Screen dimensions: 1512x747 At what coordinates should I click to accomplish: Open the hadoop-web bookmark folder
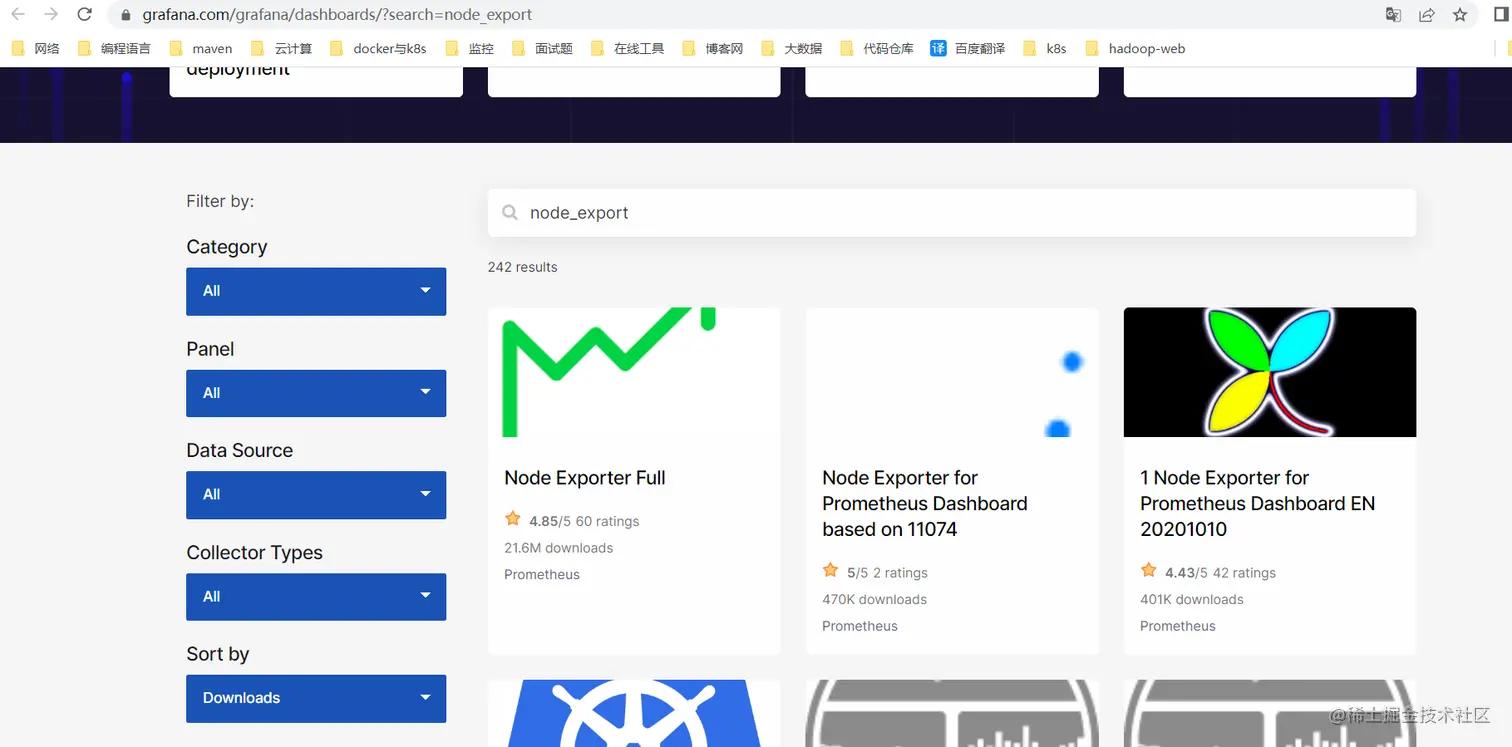tap(1135, 48)
